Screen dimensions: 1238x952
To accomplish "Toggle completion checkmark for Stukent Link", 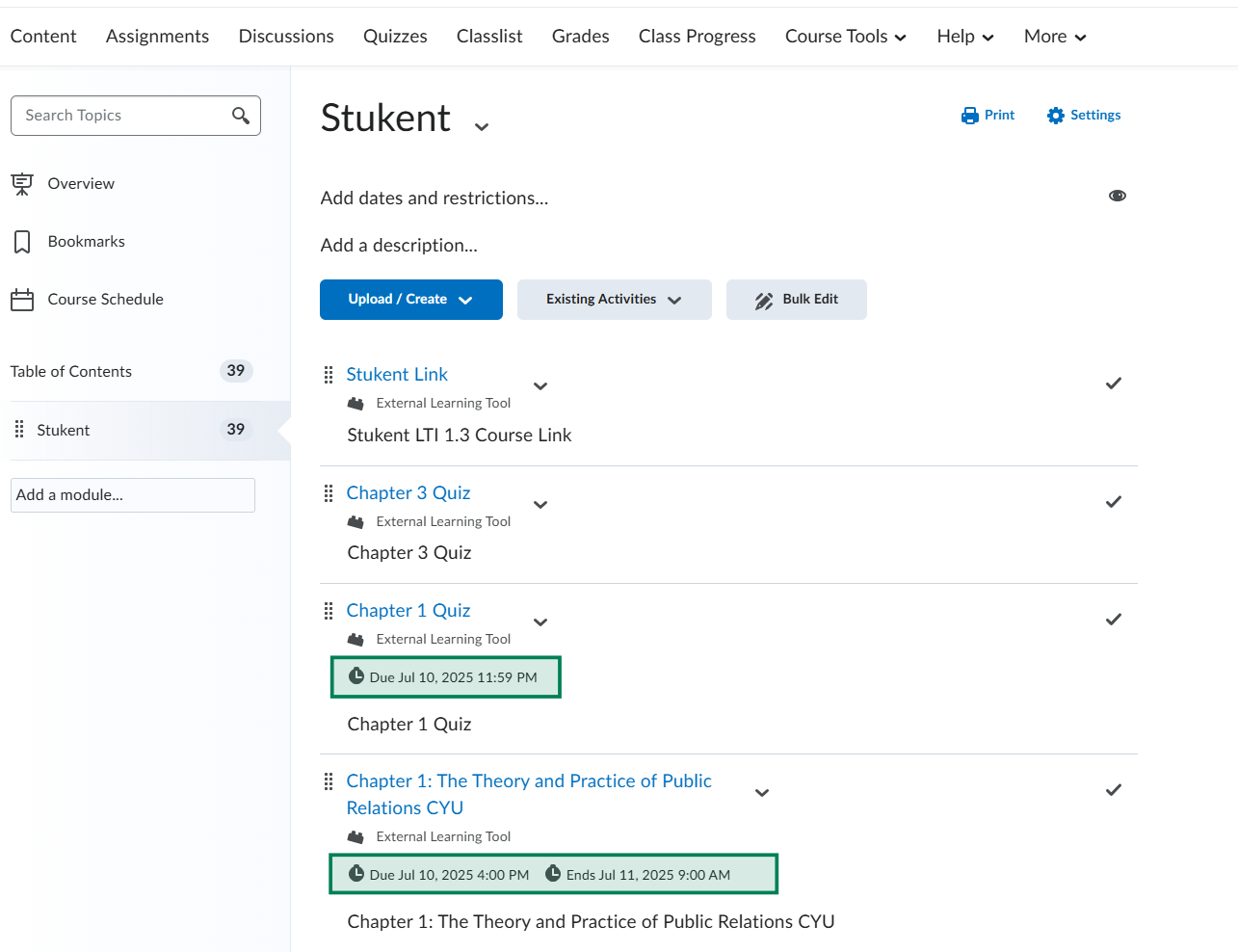I will tap(1113, 383).
